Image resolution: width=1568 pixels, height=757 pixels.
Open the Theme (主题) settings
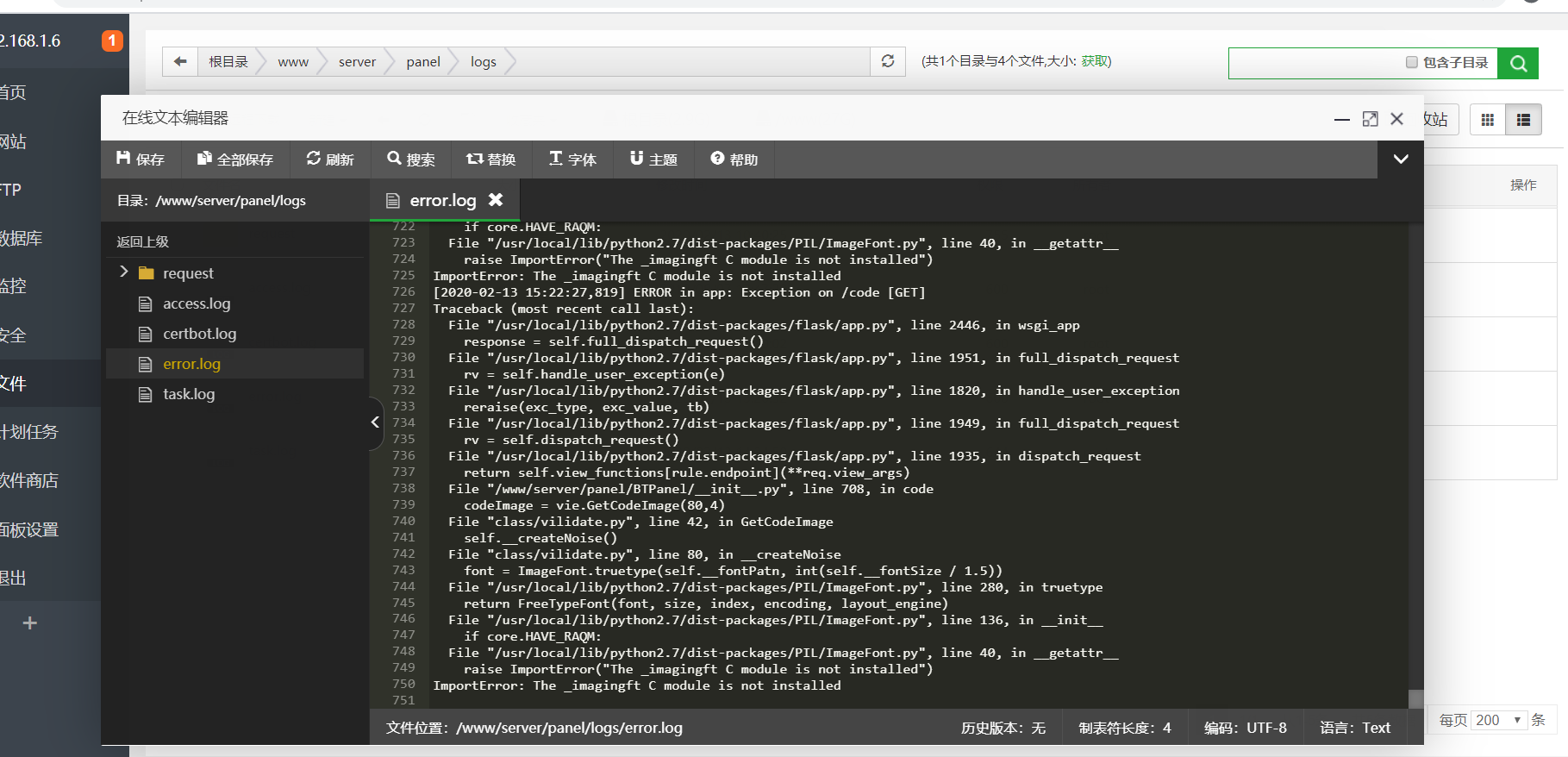653,160
